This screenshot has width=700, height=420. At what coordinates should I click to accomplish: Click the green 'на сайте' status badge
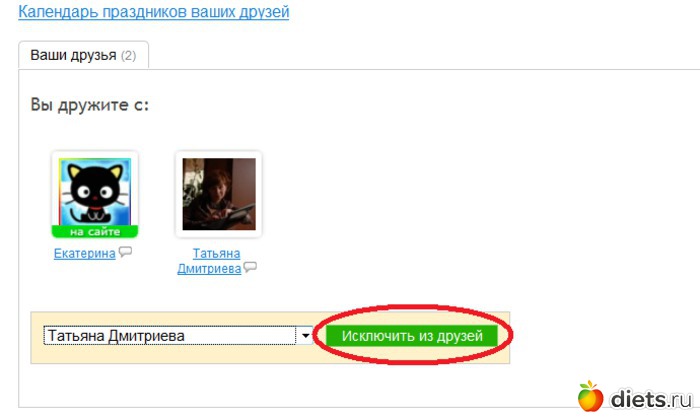(x=95, y=232)
